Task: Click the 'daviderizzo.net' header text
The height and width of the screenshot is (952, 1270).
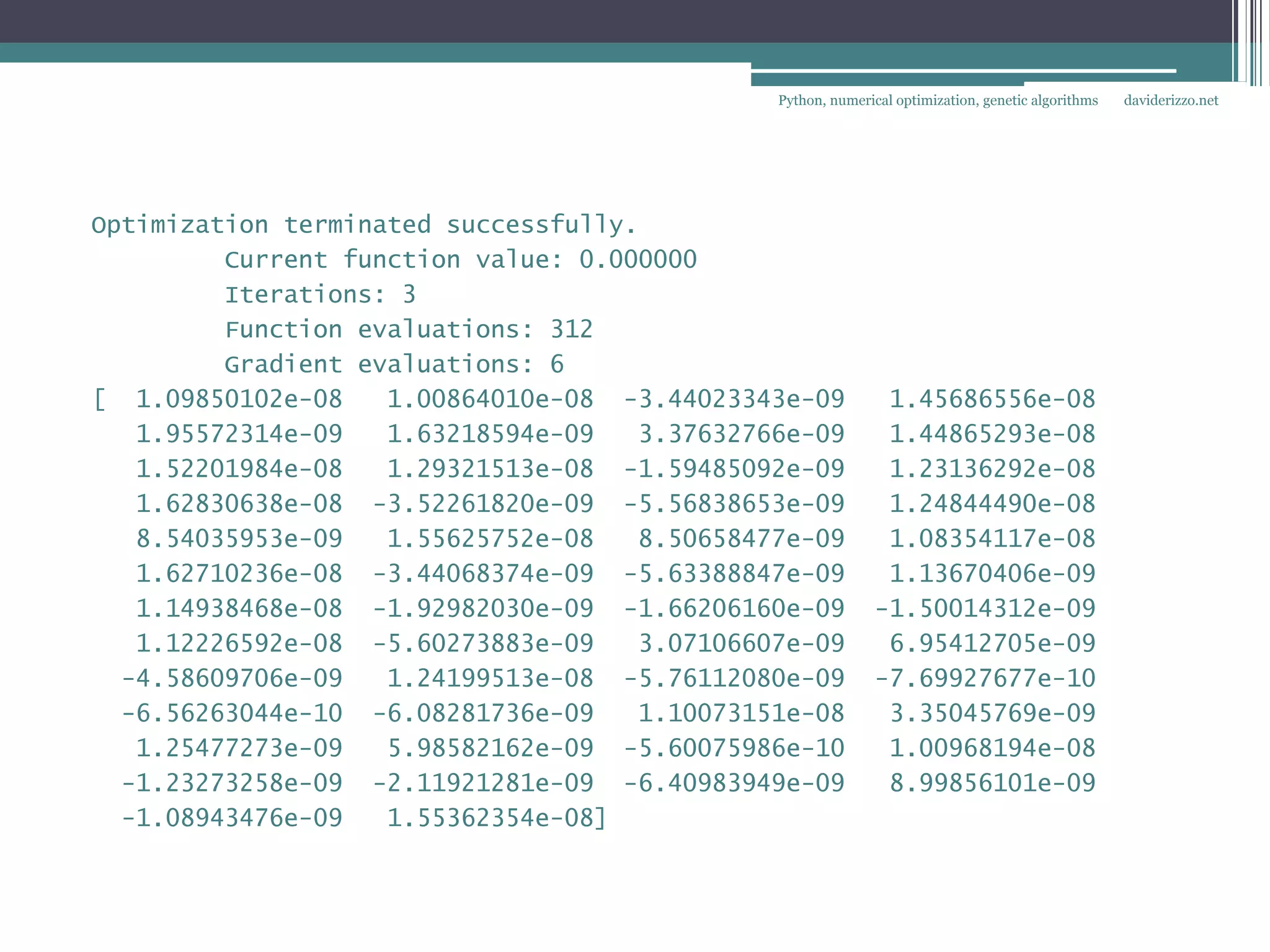Action: tap(1171, 100)
